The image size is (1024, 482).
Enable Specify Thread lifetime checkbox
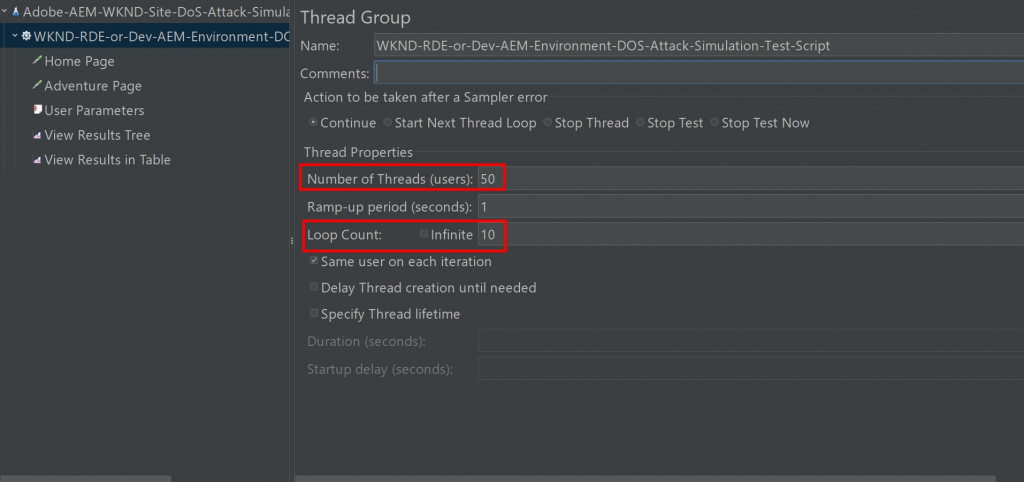tap(314, 314)
